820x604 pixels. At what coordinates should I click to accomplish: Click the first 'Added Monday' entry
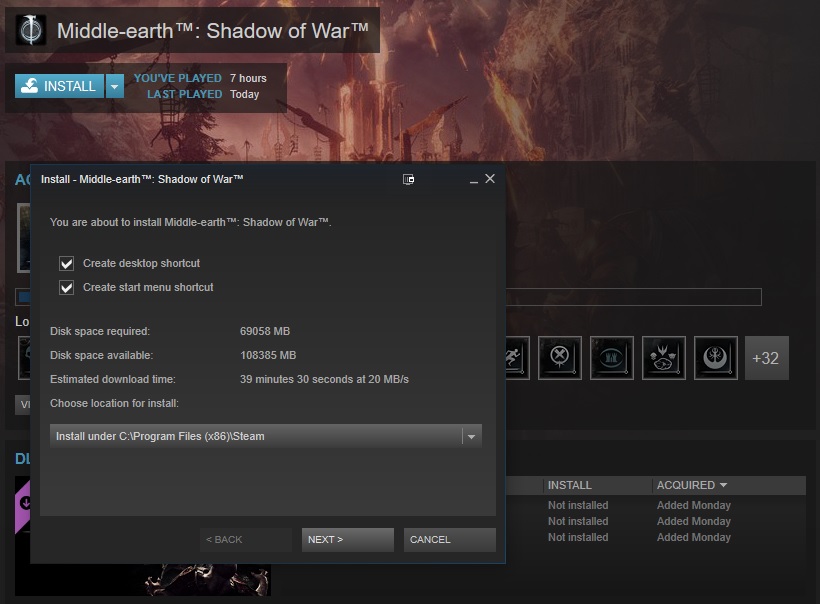tap(693, 505)
